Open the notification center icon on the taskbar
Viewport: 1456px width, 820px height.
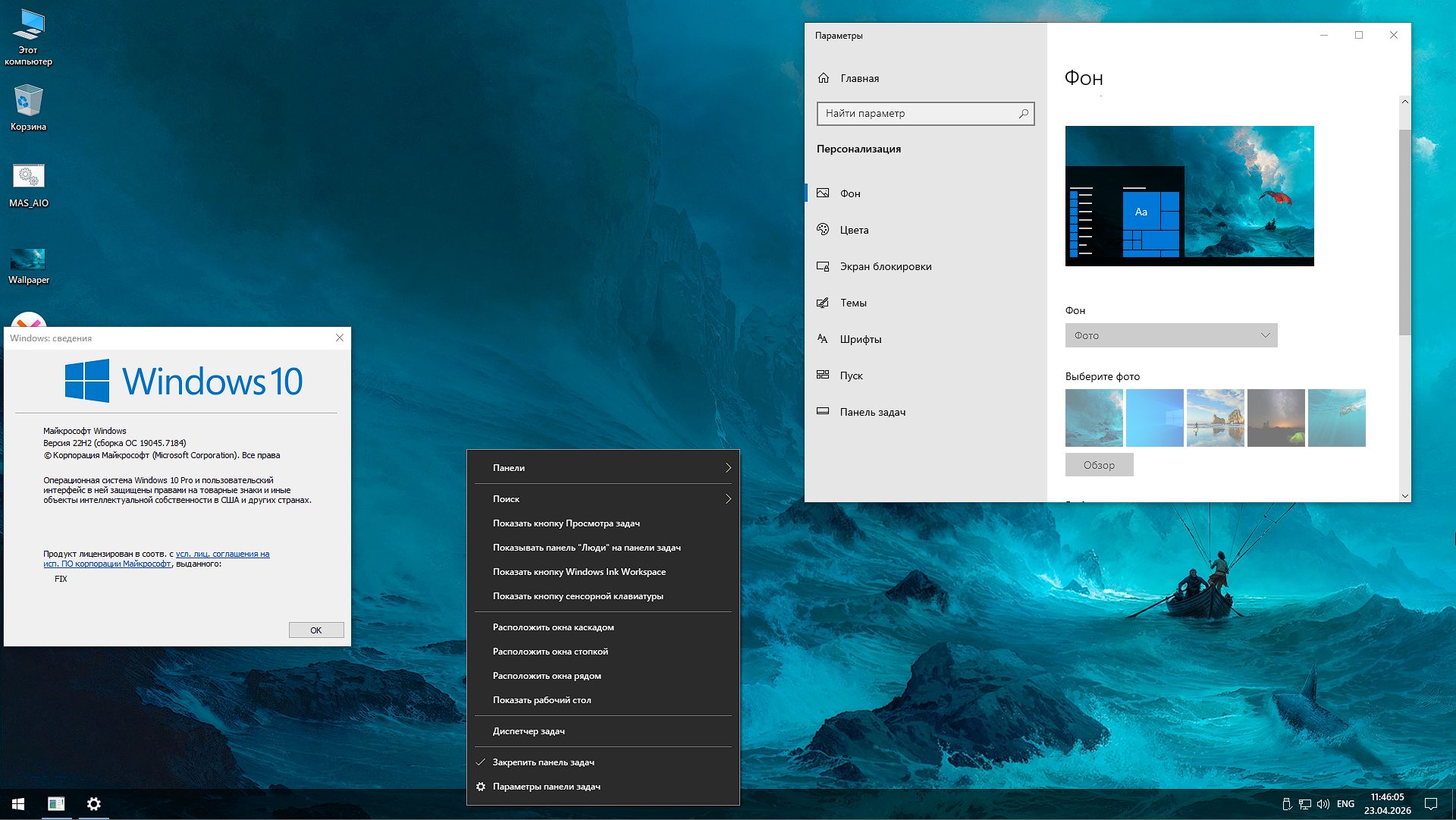1431,804
